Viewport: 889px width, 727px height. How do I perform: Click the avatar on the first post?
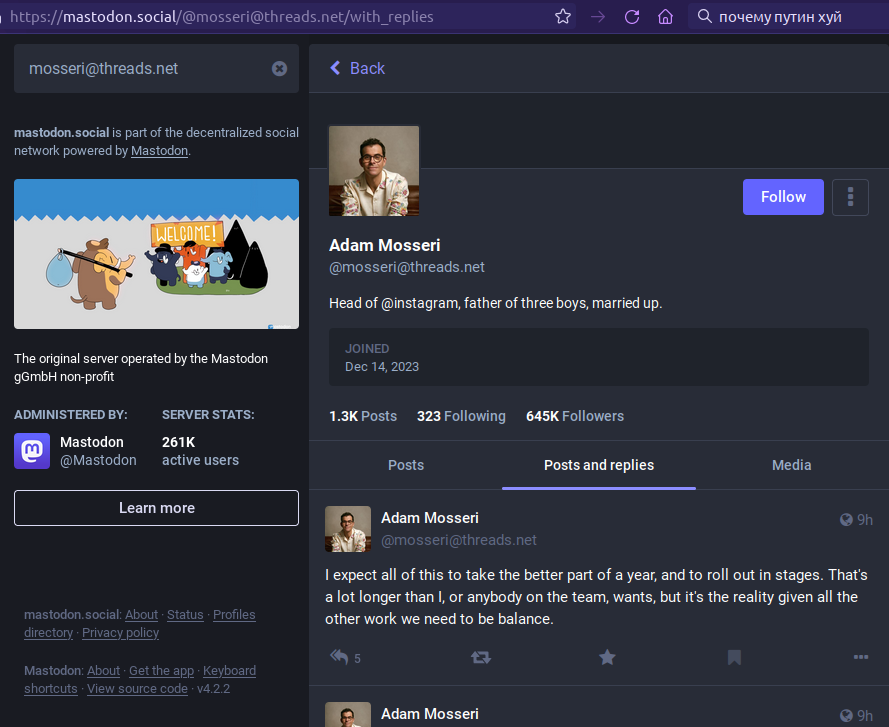tap(348, 529)
